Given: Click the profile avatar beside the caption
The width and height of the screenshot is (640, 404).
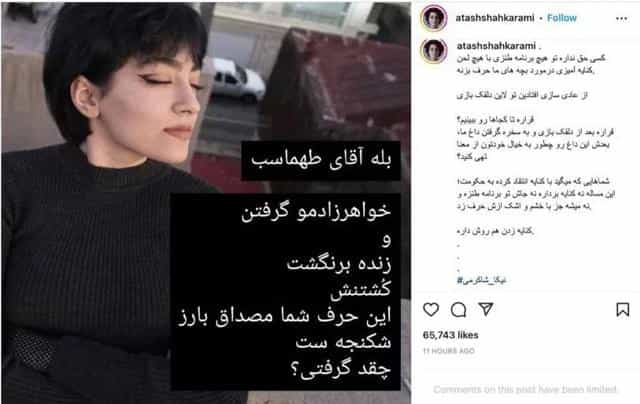Looking at the screenshot, I should (x=434, y=51).
